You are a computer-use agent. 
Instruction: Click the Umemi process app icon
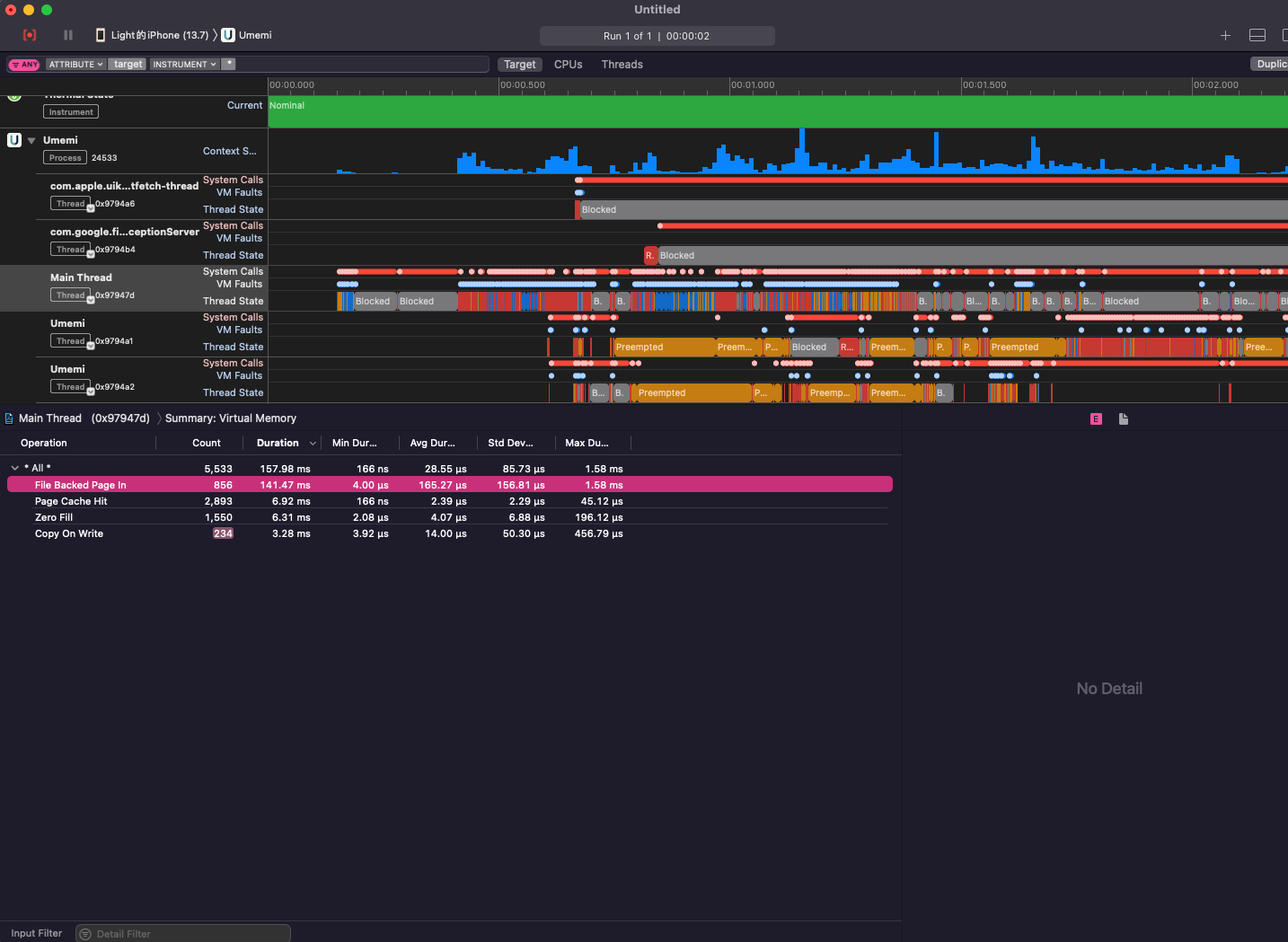(x=14, y=140)
